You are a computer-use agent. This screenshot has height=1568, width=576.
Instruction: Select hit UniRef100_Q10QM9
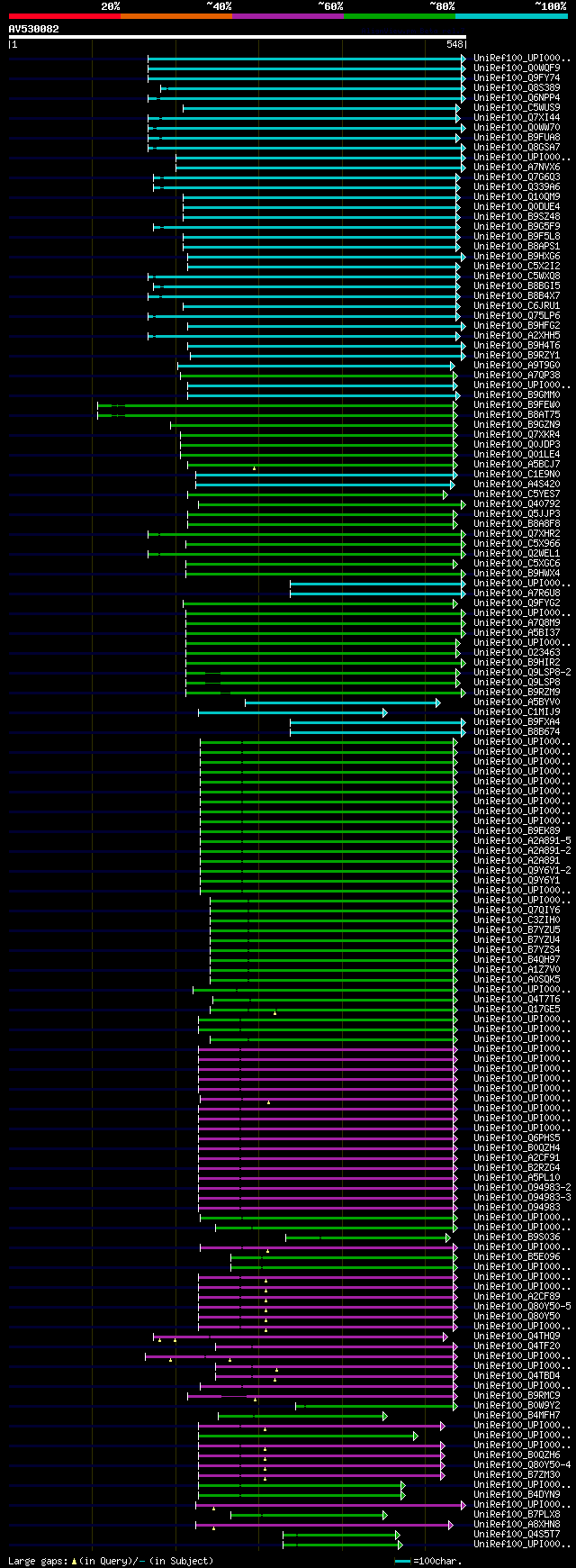(x=517, y=197)
